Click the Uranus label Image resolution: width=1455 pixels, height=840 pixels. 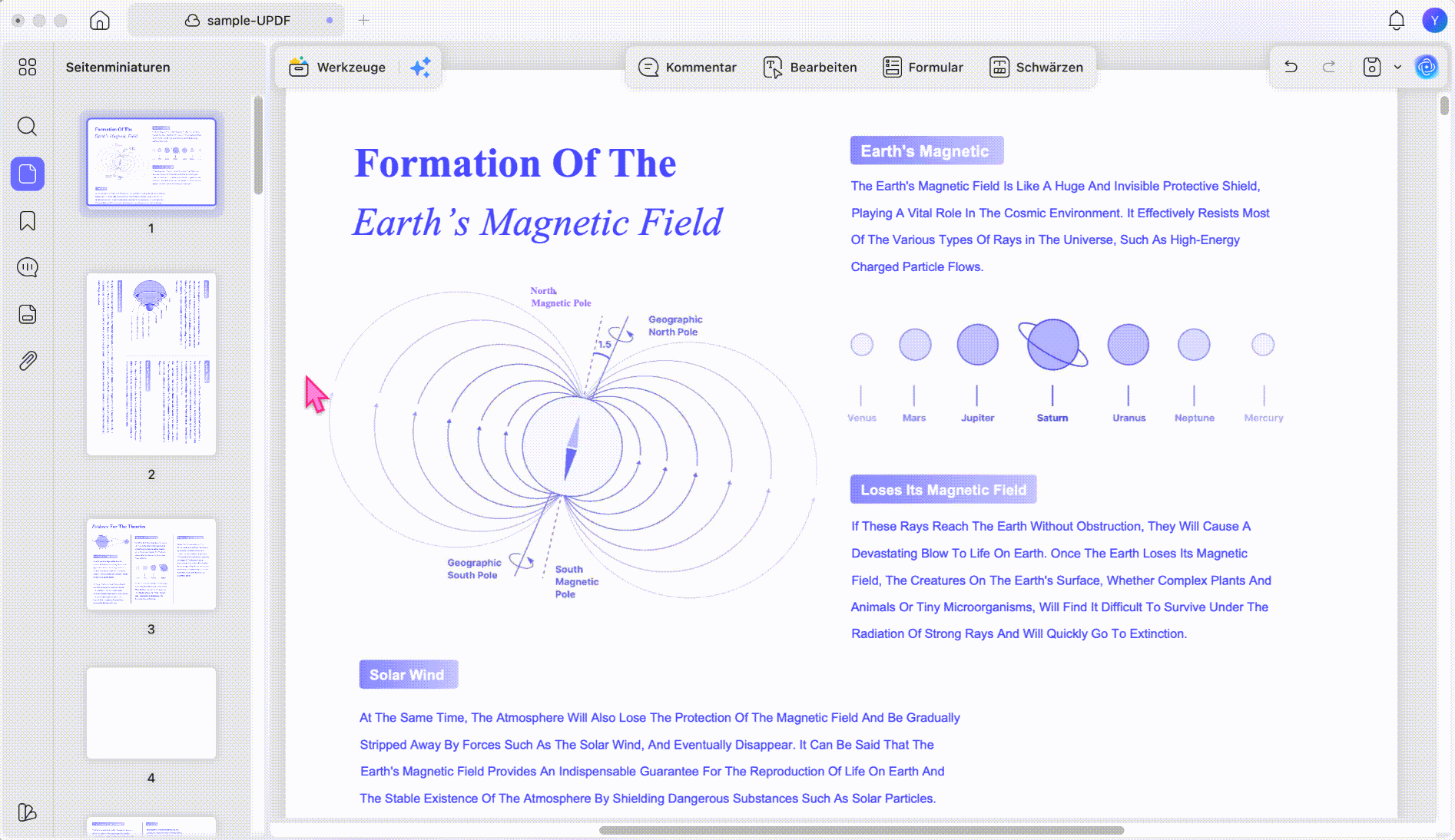[1129, 418]
